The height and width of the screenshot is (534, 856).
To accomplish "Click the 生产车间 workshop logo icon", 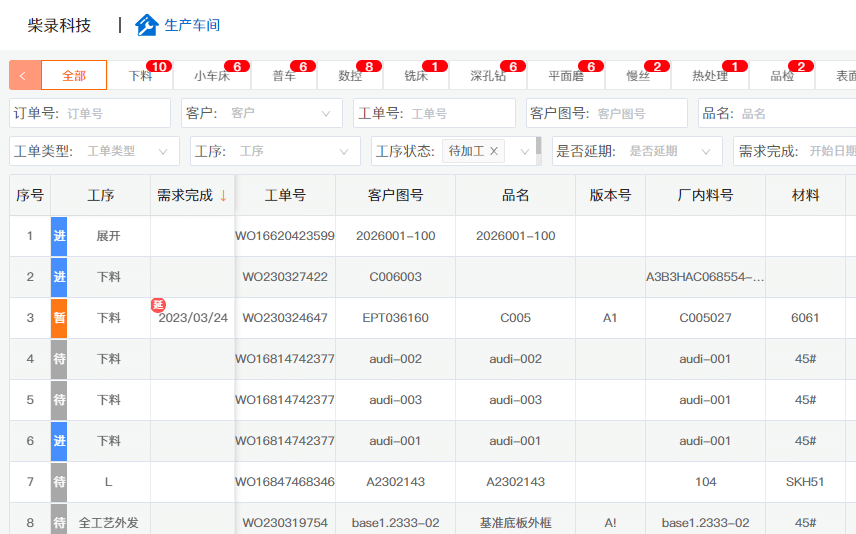I will pyautogui.click(x=147, y=25).
